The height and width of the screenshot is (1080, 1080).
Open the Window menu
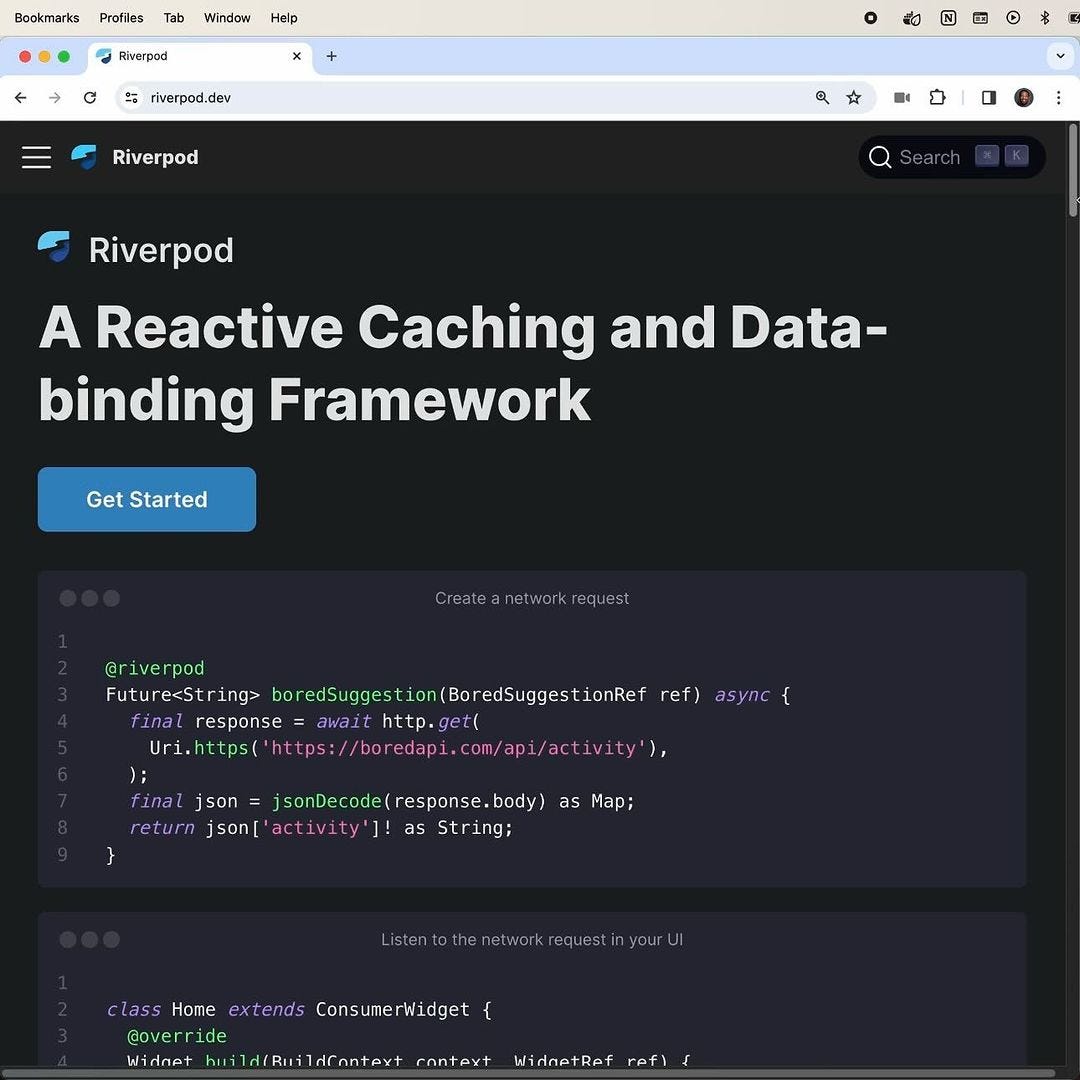[227, 18]
